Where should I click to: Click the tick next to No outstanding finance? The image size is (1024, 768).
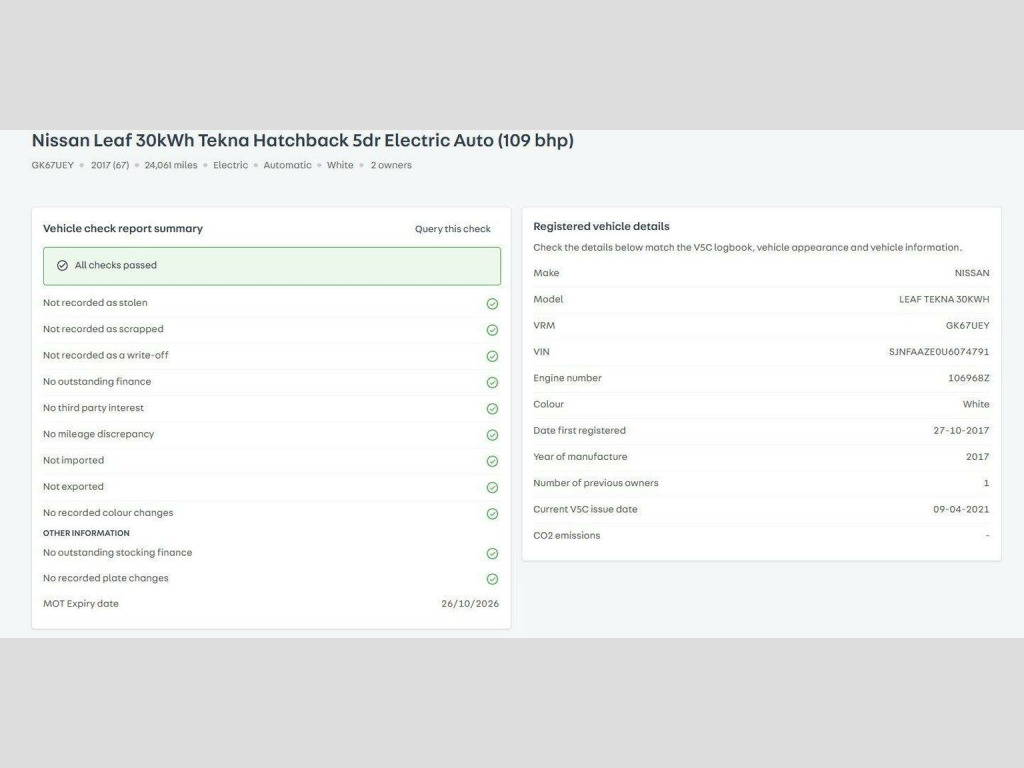point(492,382)
